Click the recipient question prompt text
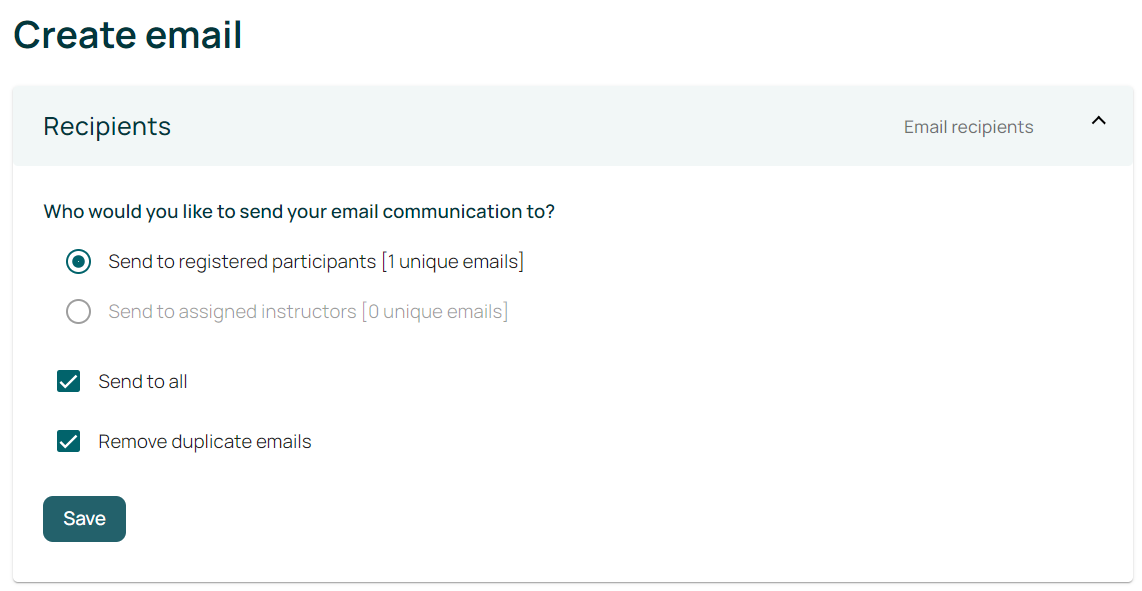This screenshot has height=591, width=1142. 299,212
